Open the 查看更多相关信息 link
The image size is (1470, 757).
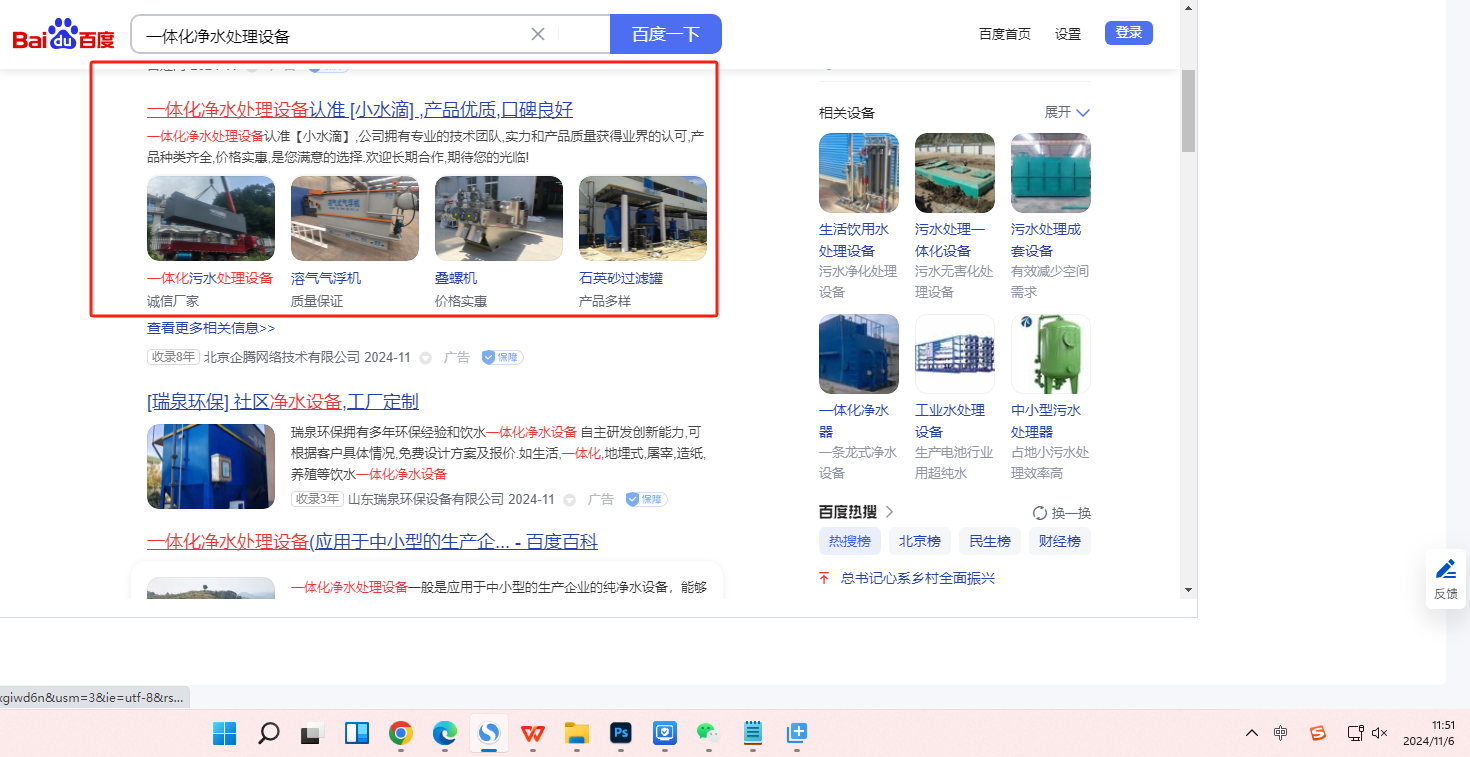pos(210,328)
